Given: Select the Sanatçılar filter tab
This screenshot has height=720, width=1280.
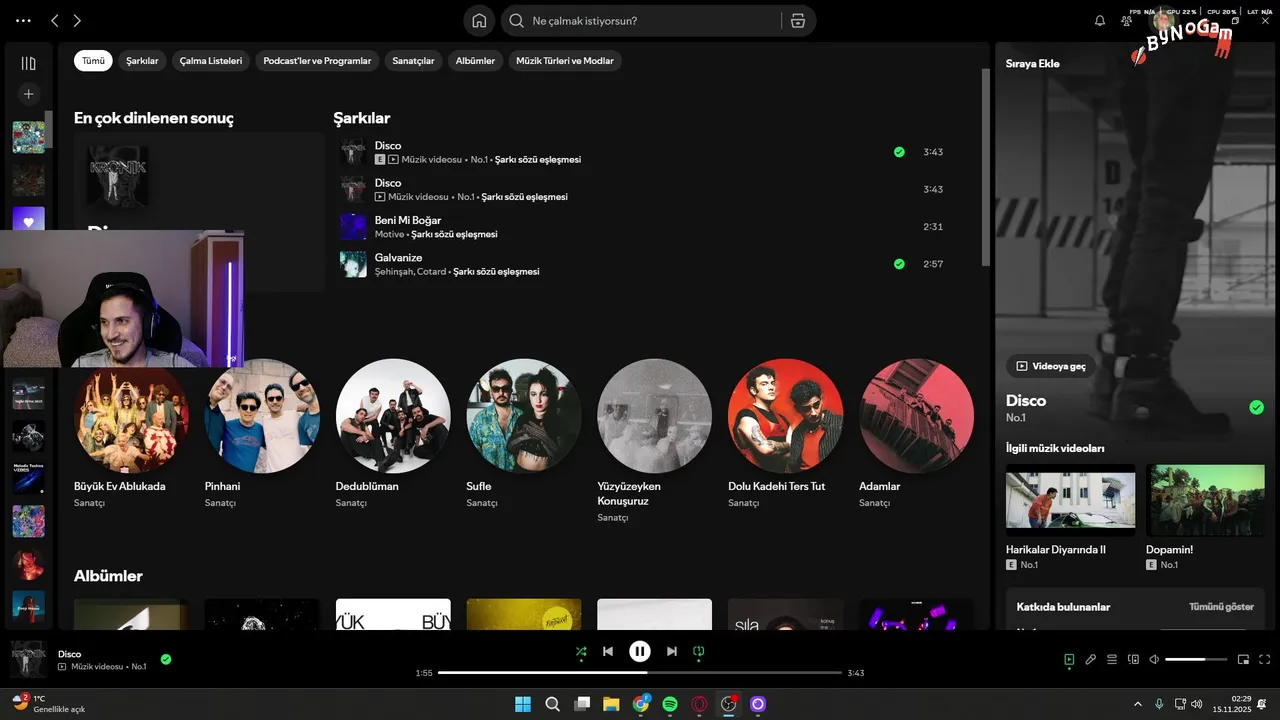Looking at the screenshot, I should tap(413, 61).
